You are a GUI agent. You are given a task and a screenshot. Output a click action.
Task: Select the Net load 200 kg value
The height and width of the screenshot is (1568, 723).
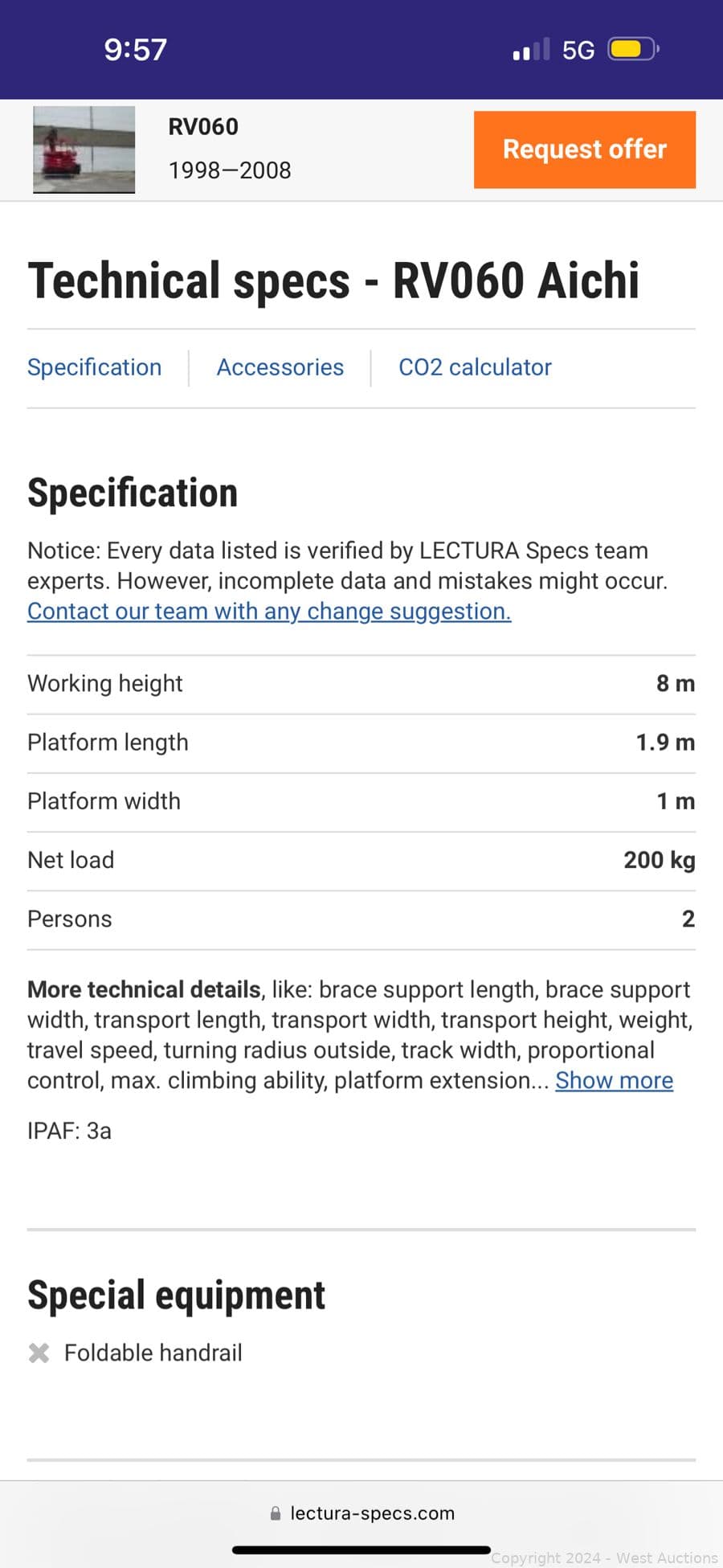click(x=659, y=860)
